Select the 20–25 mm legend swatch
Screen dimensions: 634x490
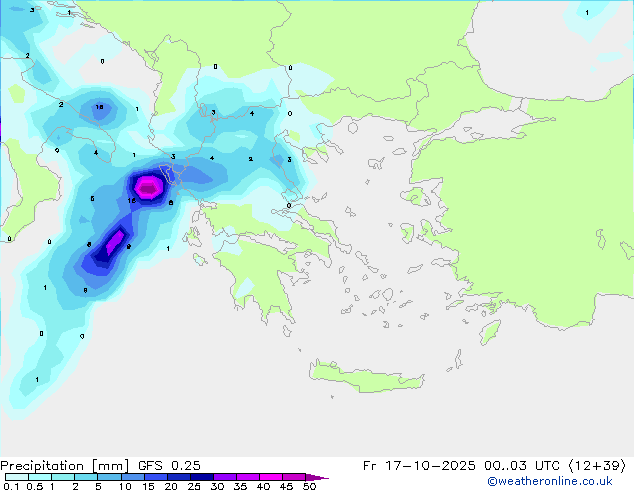pos(178,477)
